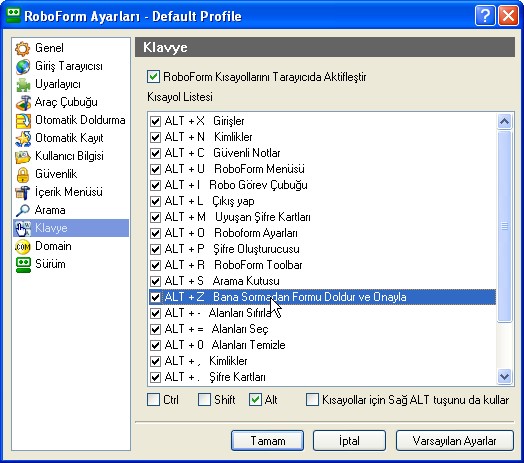Click the list scroll down arrow
The height and width of the screenshot is (463, 524).
504,377
